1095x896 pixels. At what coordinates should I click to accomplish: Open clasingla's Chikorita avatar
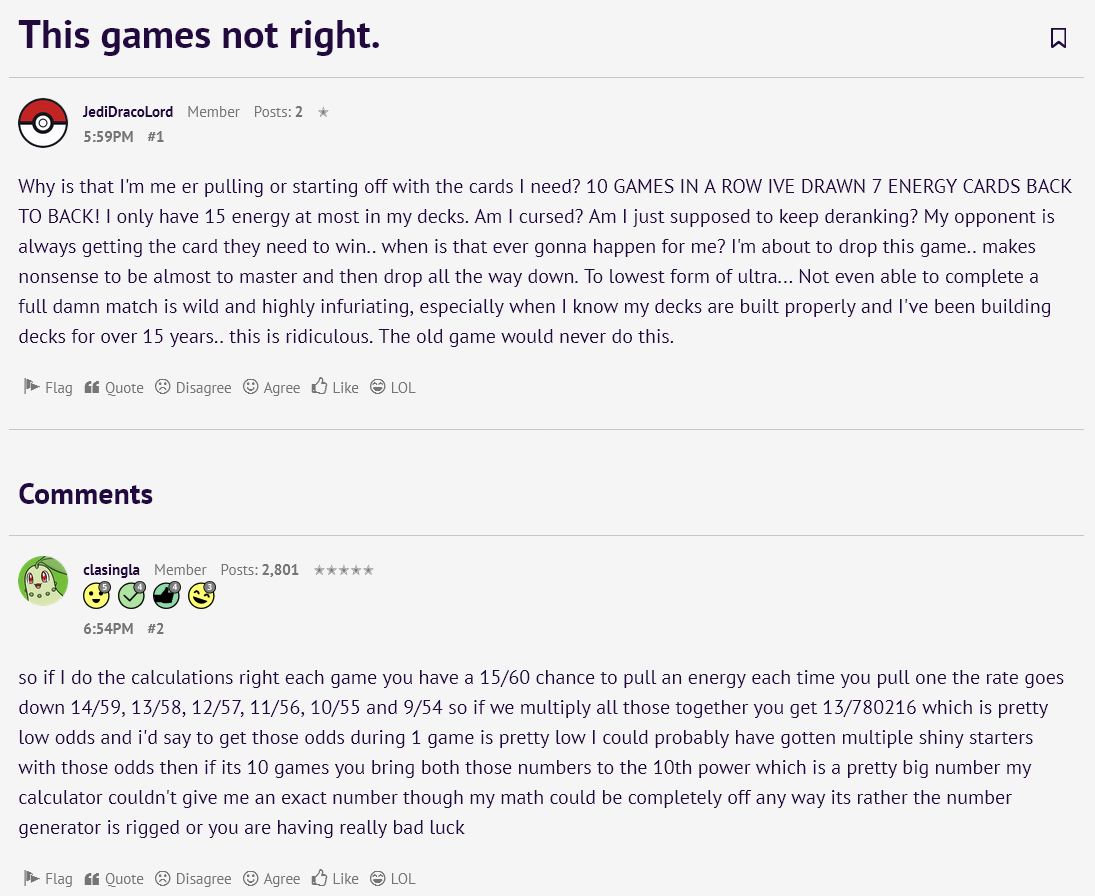point(43,581)
